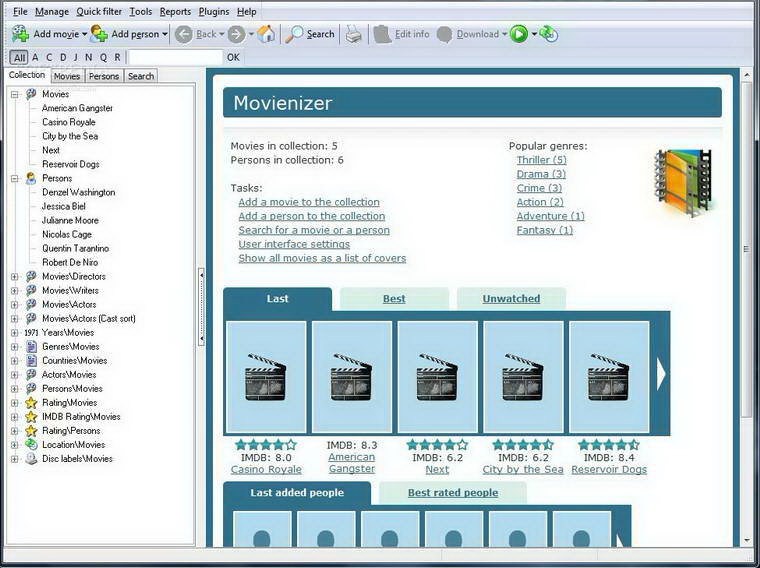The width and height of the screenshot is (760, 568).
Task: Open User interface settings link
Action: 294,244
